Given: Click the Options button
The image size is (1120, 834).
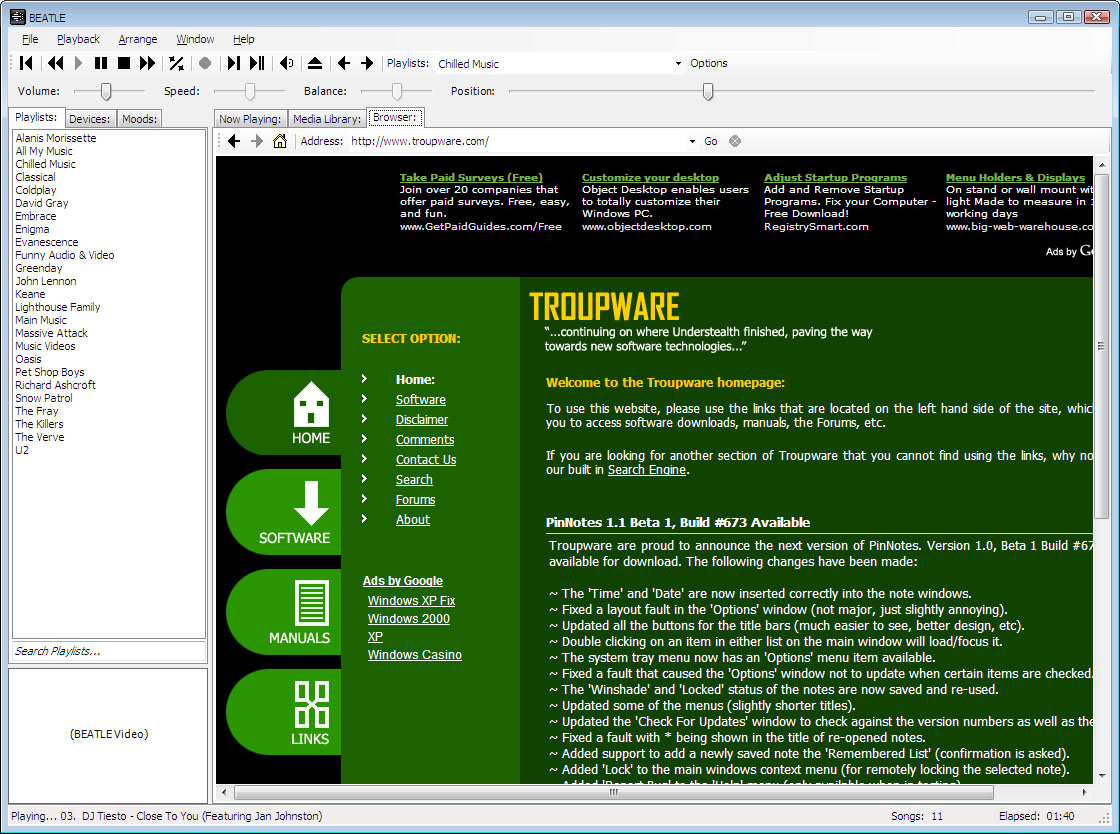Looking at the screenshot, I should click(x=709, y=64).
